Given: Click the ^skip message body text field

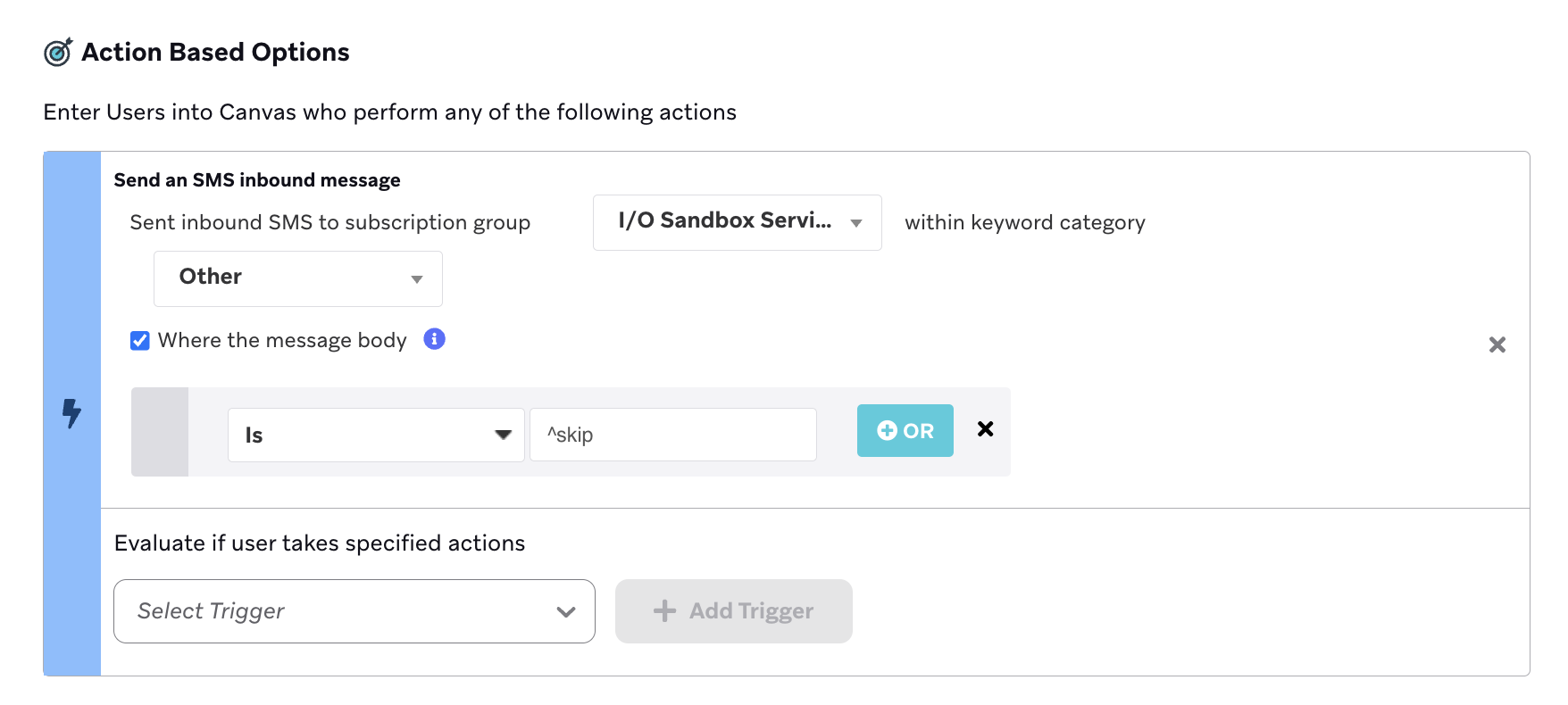Looking at the screenshot, I should (672, 435).
